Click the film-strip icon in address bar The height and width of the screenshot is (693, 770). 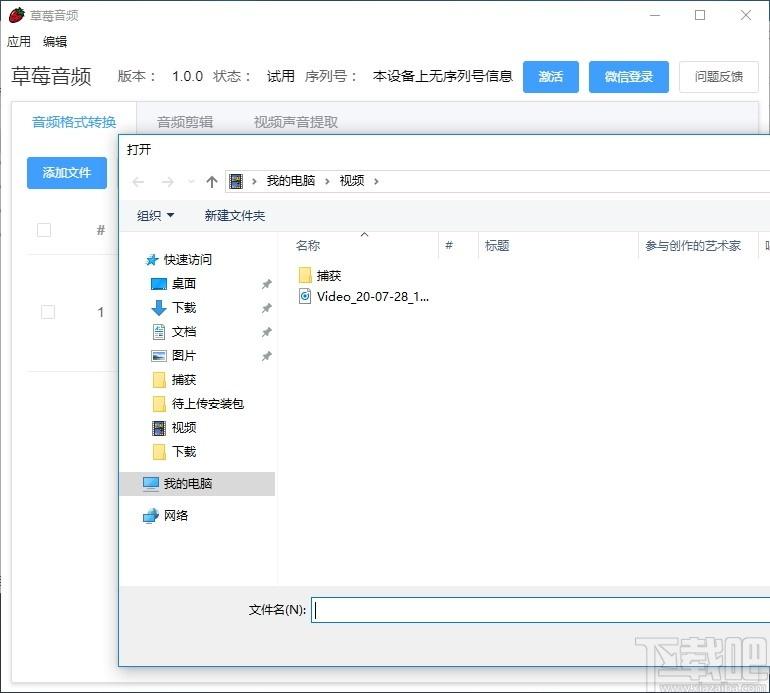click(236, 181)
